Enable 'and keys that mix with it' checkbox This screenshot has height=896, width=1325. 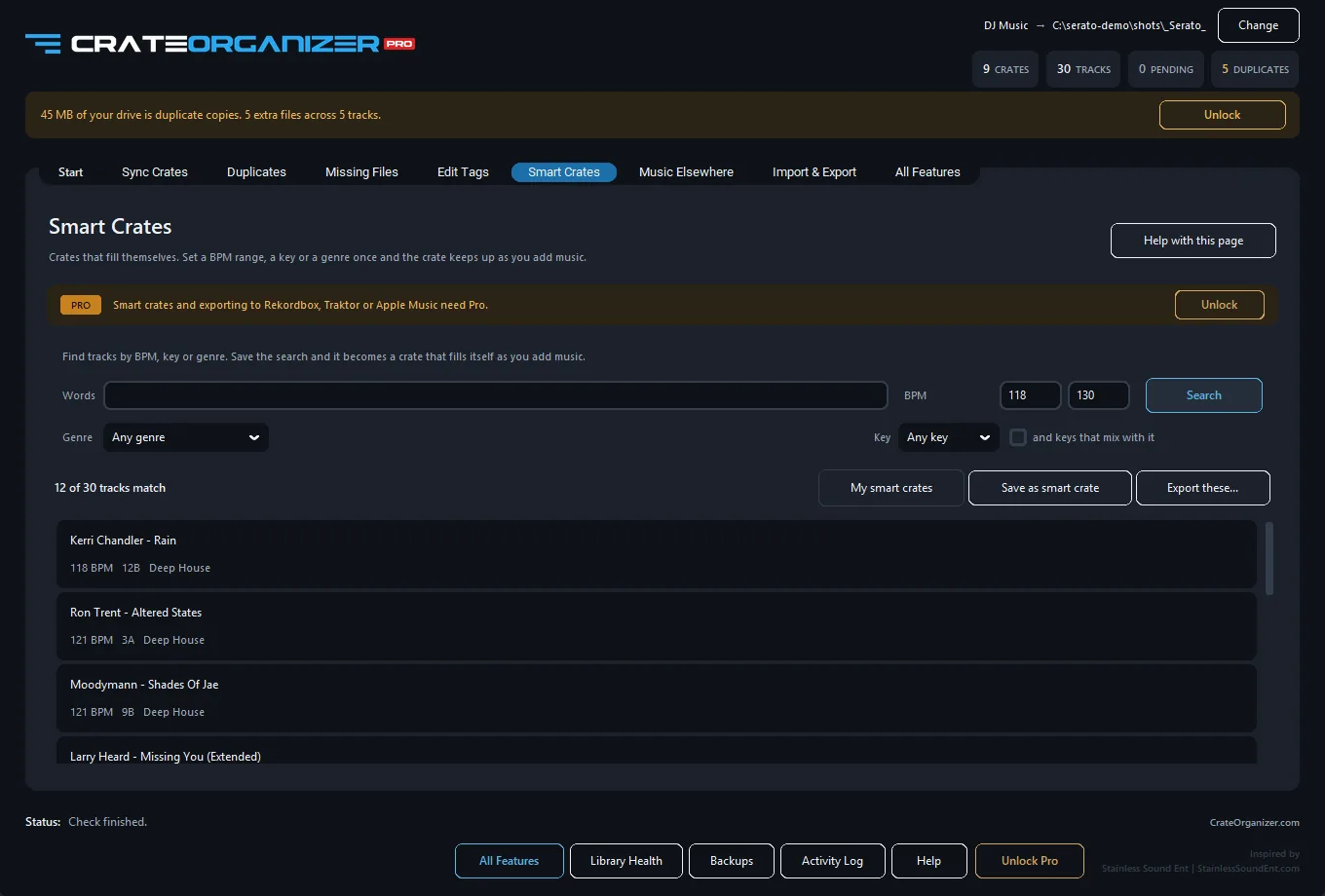tap(1018, 437)
